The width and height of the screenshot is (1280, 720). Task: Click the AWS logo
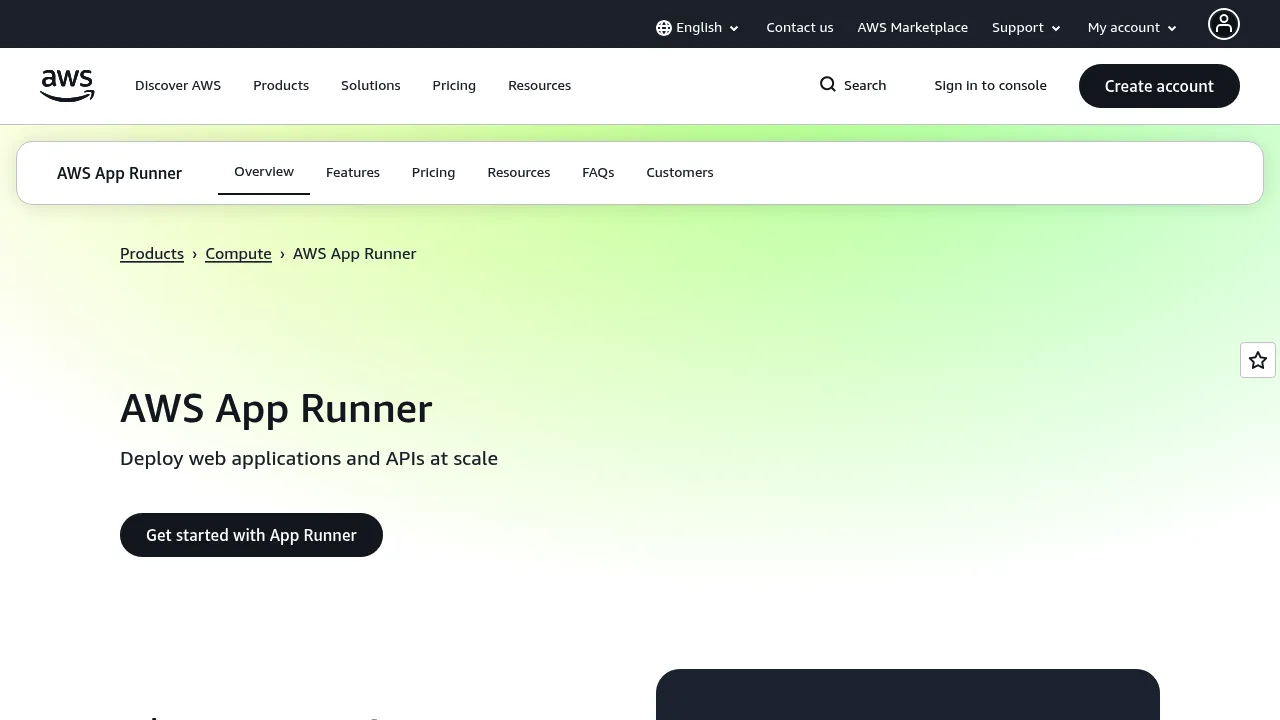67,86
